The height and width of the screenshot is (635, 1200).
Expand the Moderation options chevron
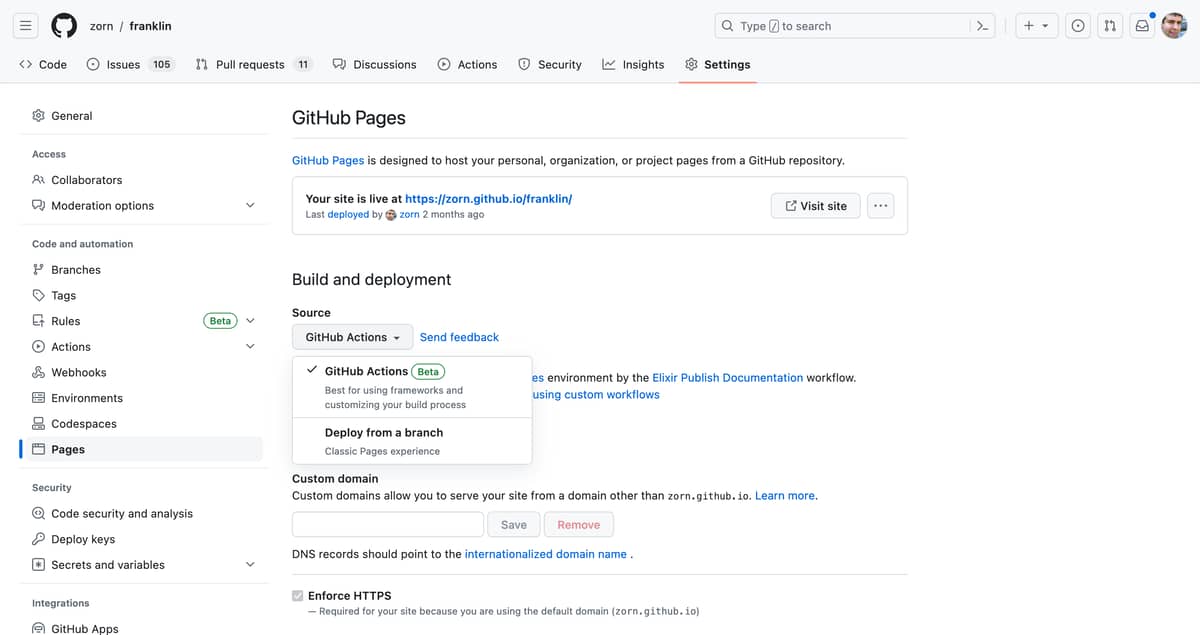click(x=250, y=206)
